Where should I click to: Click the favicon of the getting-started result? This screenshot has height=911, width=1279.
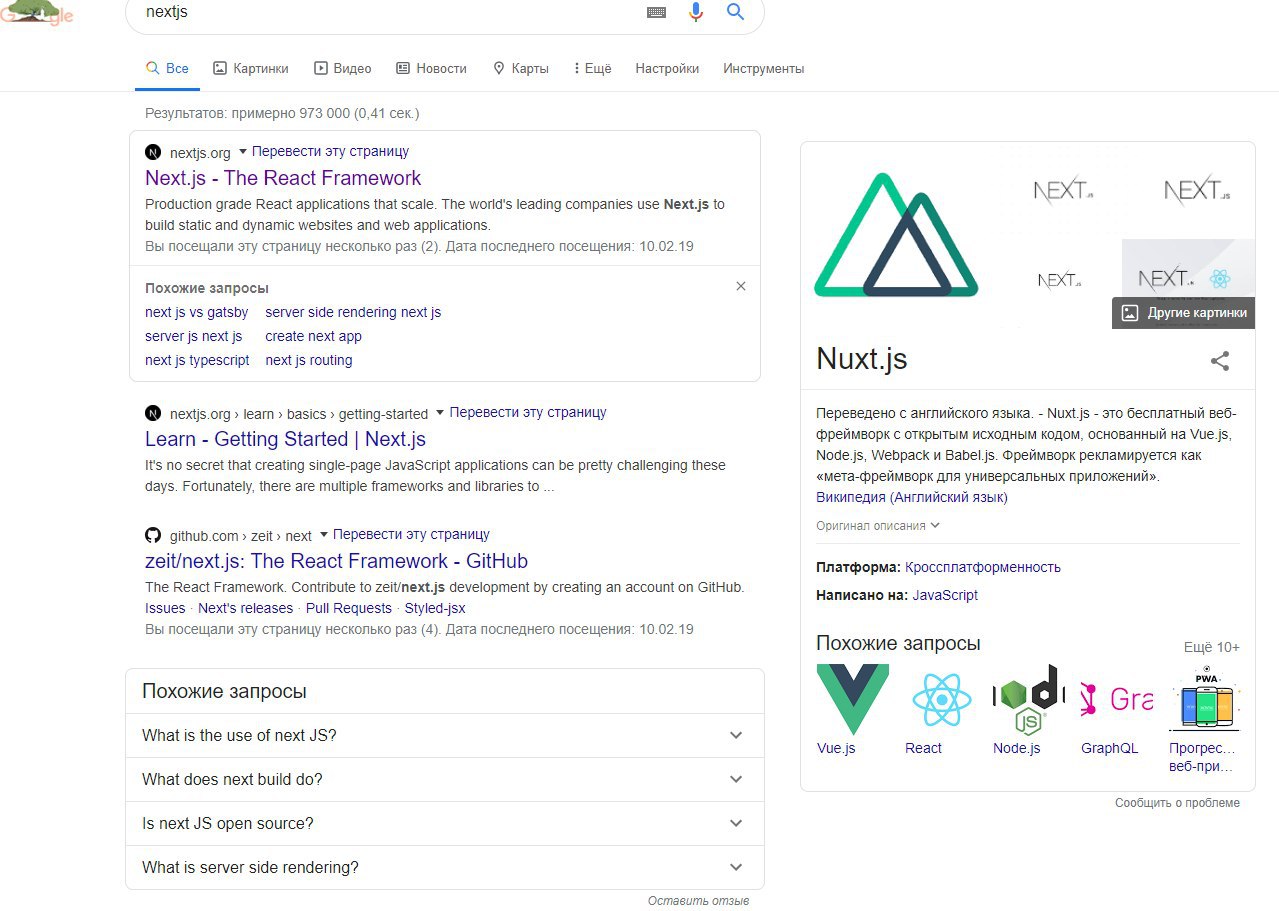click(153, 413)
